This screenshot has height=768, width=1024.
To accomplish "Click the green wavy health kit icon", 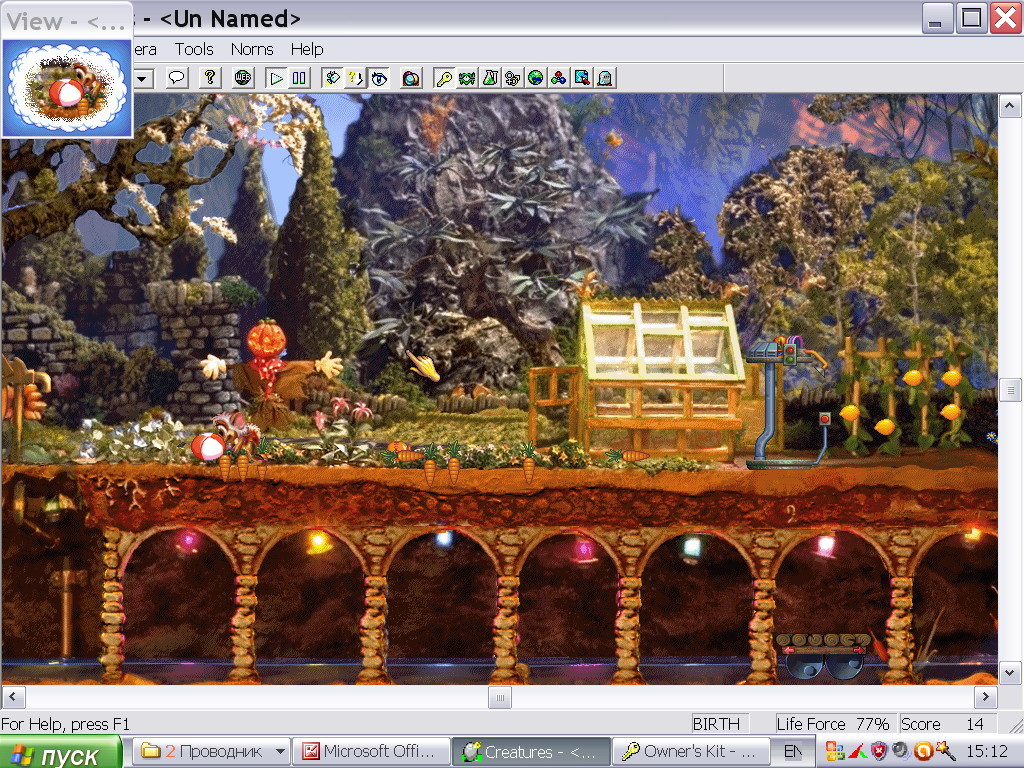I will point(467,78).
